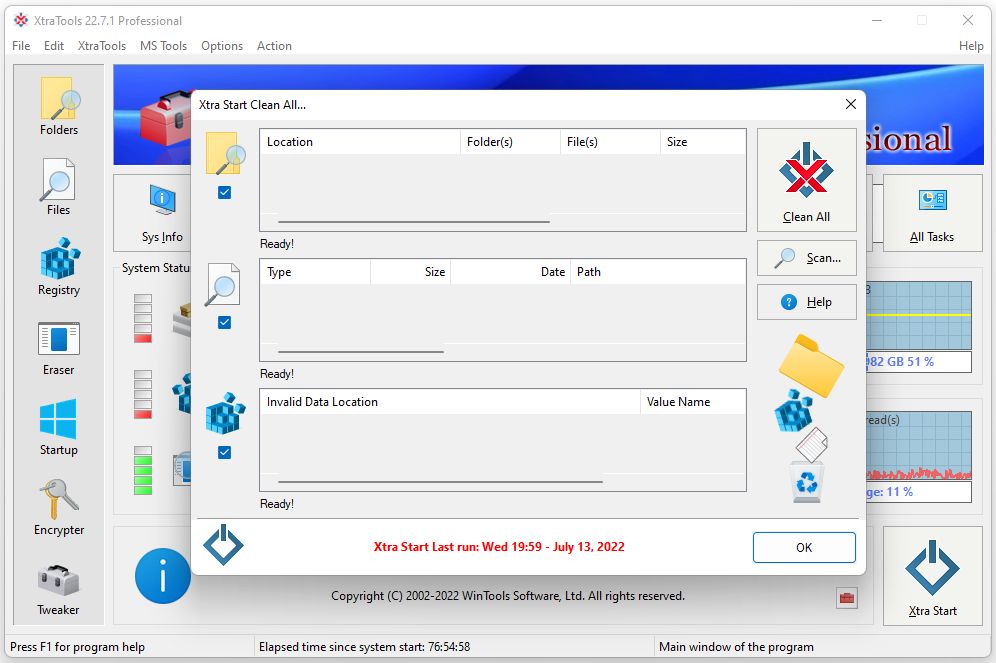Open Help from the dialog
Screen dimensions: 996x663
[806, 302]
